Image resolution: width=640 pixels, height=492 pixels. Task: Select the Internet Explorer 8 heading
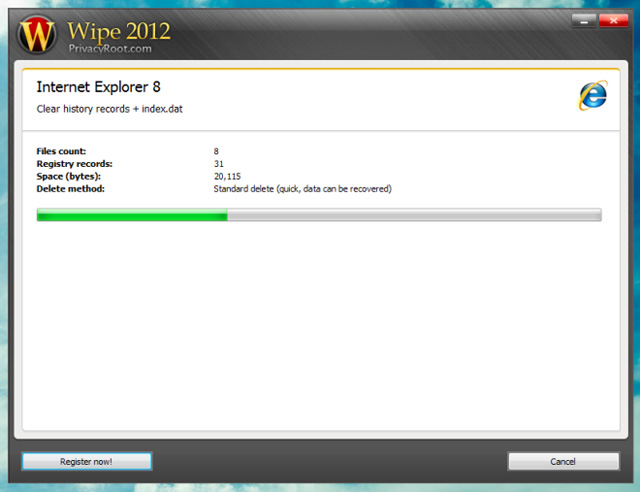coord(98,87)
